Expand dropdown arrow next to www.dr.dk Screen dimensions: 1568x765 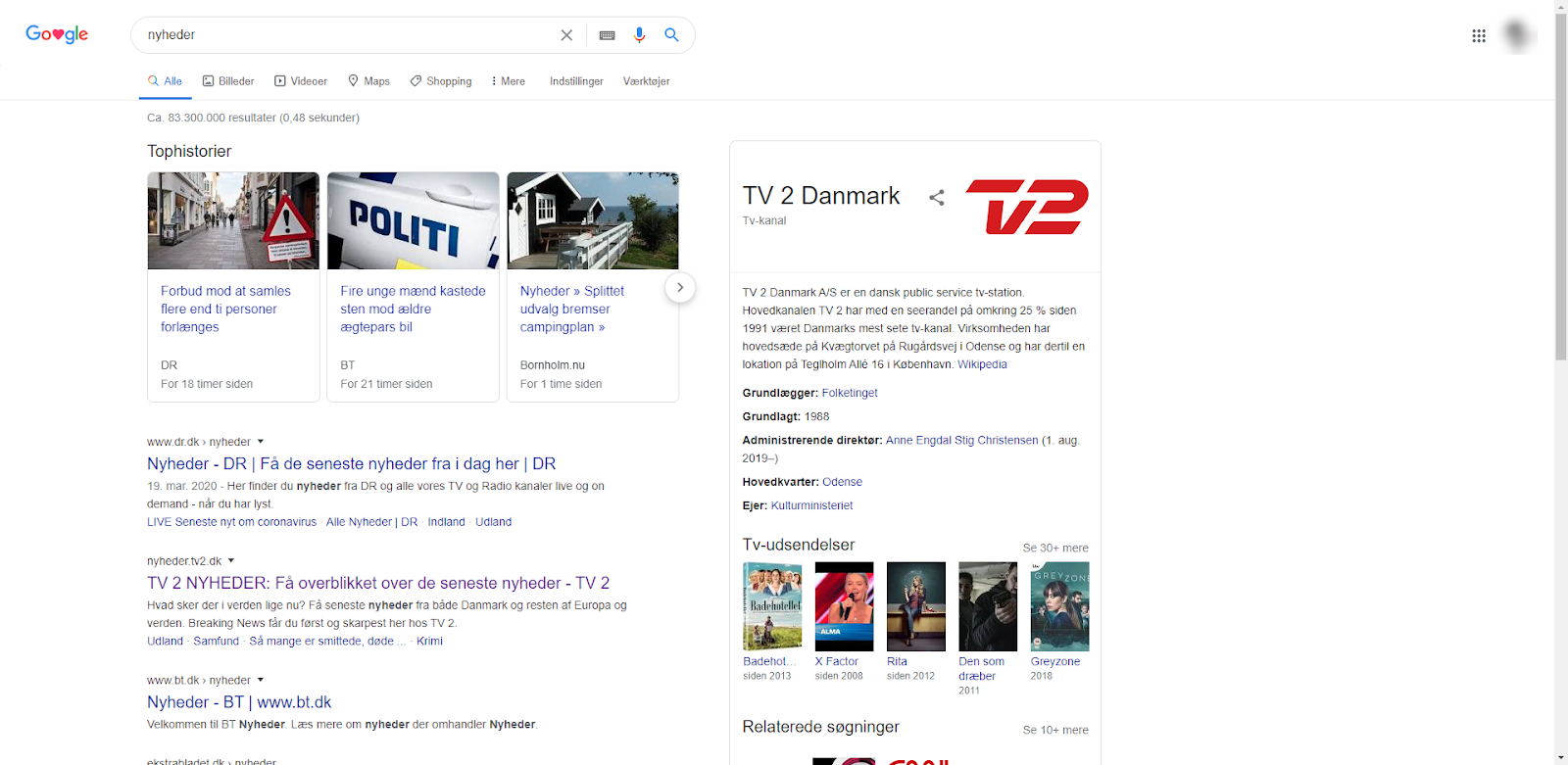point(261,442)
